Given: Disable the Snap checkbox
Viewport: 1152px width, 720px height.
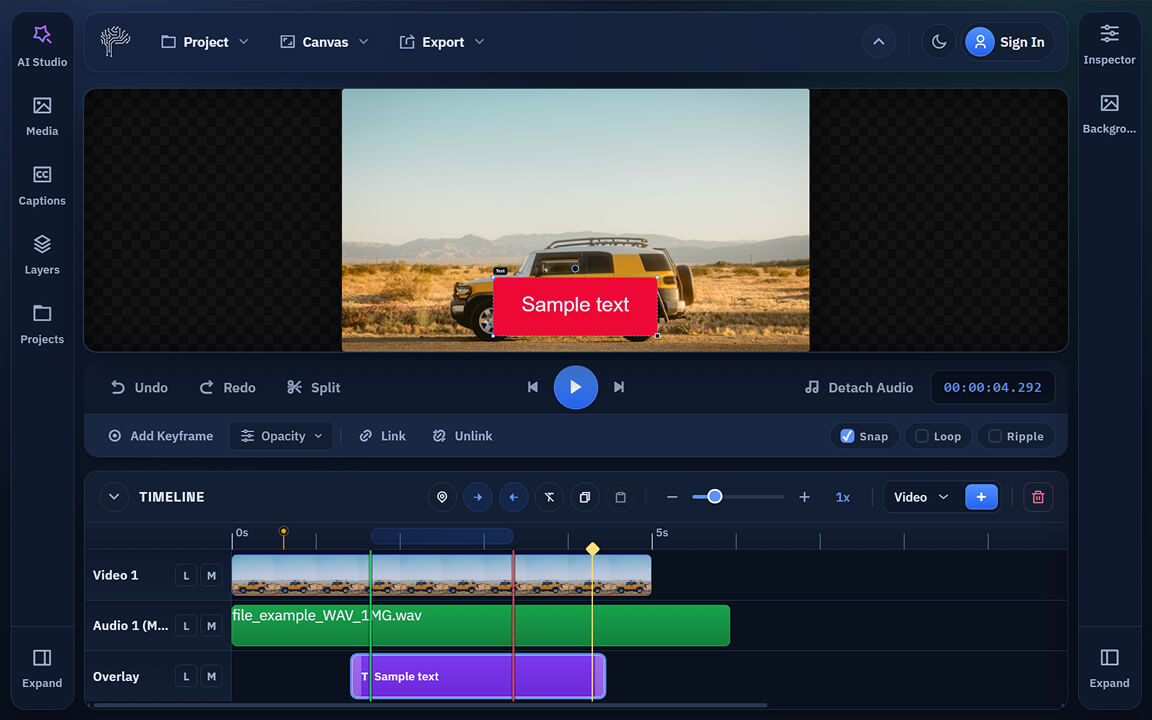Looking at the screenshot, I should [x=847, y=436].
